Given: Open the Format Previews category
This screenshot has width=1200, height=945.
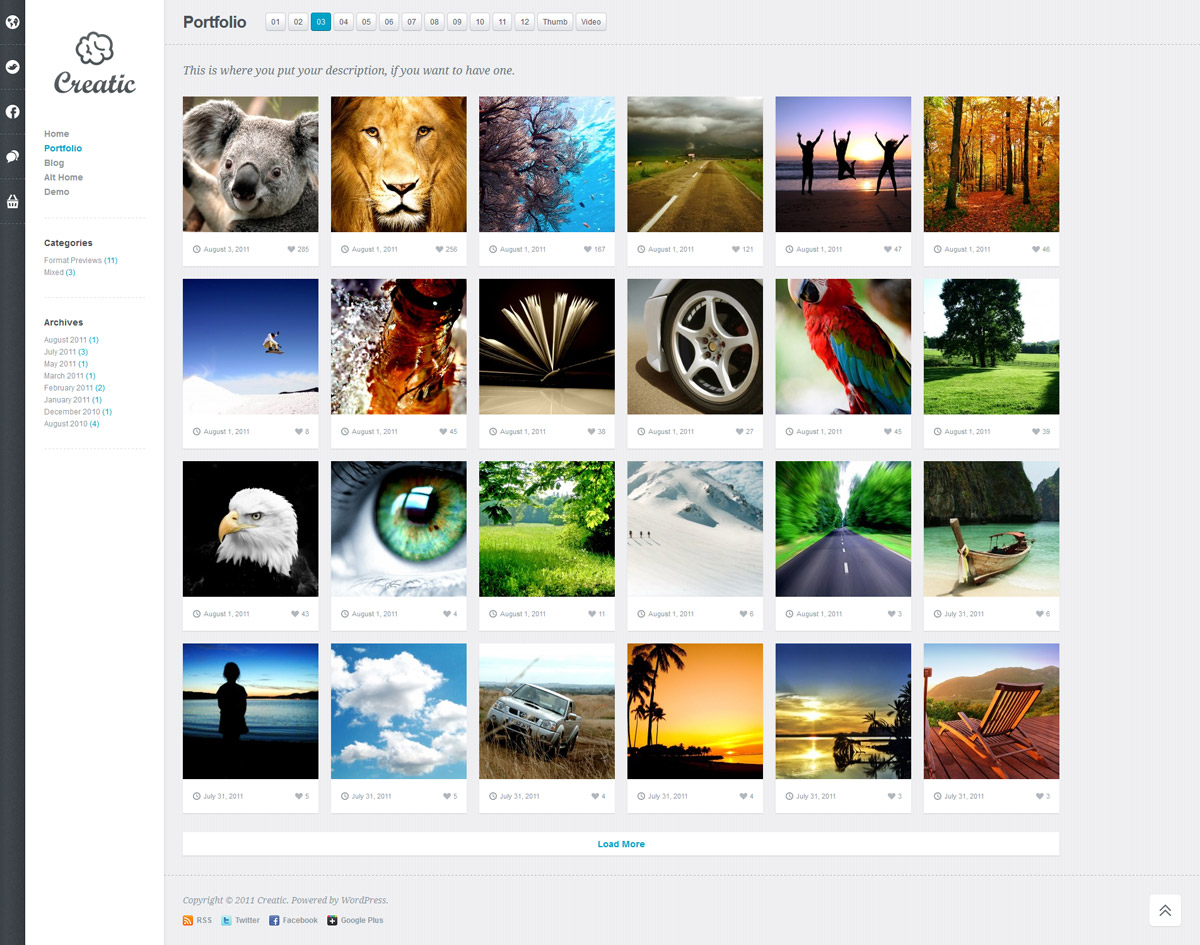Looking at the screenshot, I should [x=73, y=260].
